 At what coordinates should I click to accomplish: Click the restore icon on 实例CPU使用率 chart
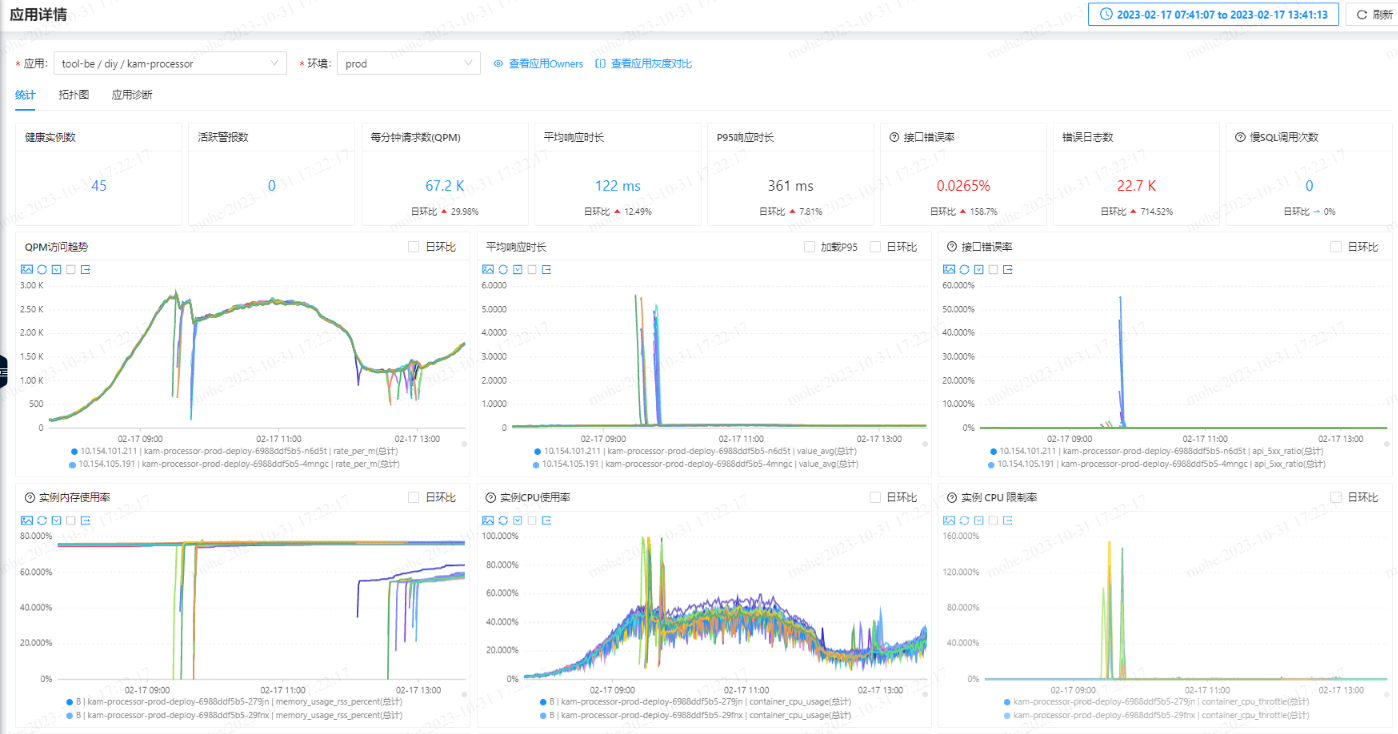tap(503, 520)
